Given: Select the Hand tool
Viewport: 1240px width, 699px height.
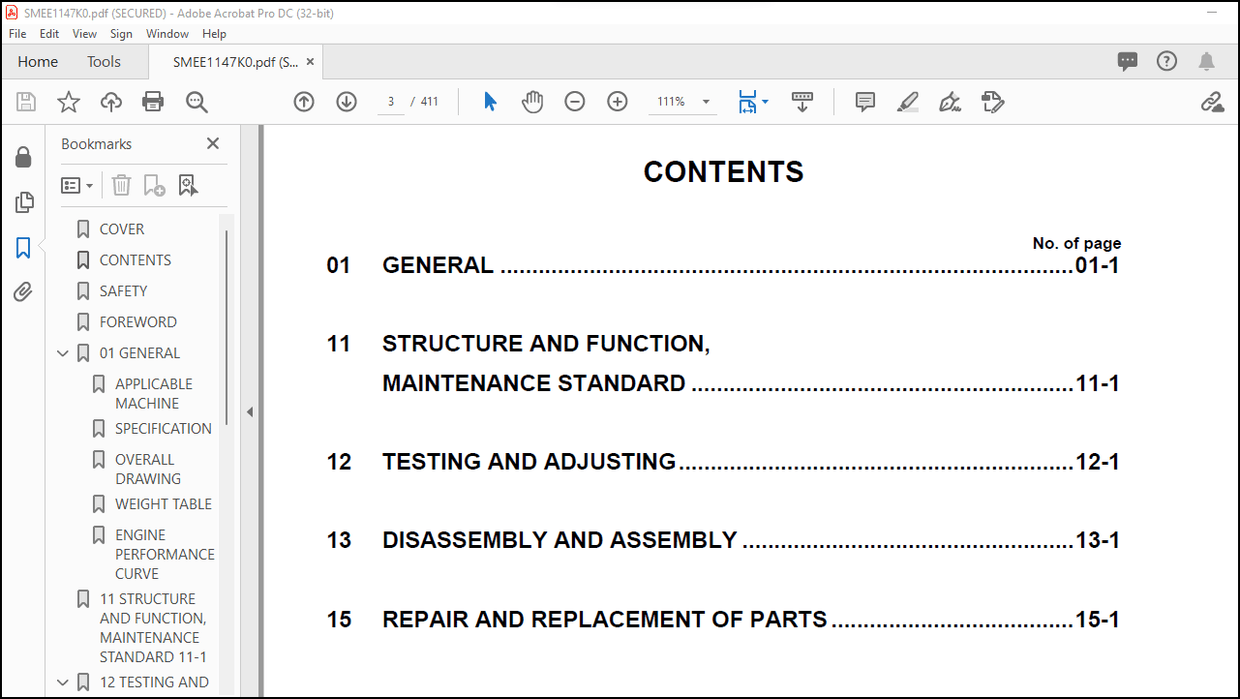Looking at the screenshot, I should click(x=533, y=101).
